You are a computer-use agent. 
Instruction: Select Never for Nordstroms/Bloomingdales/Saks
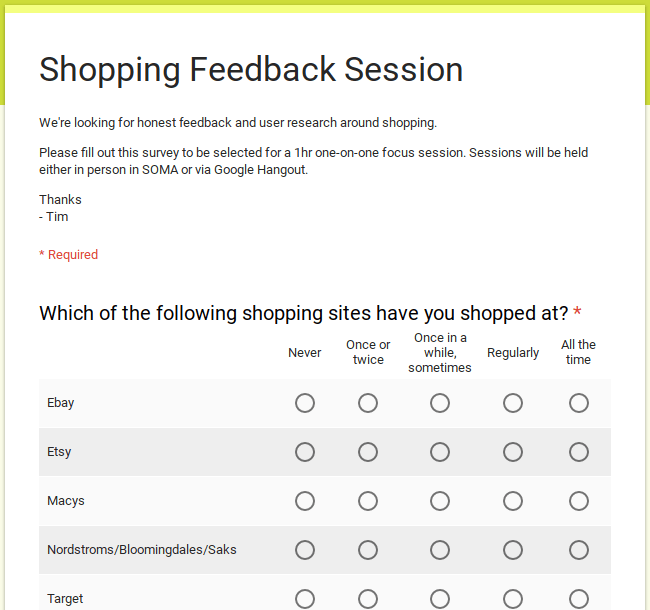tap(305, 550)
